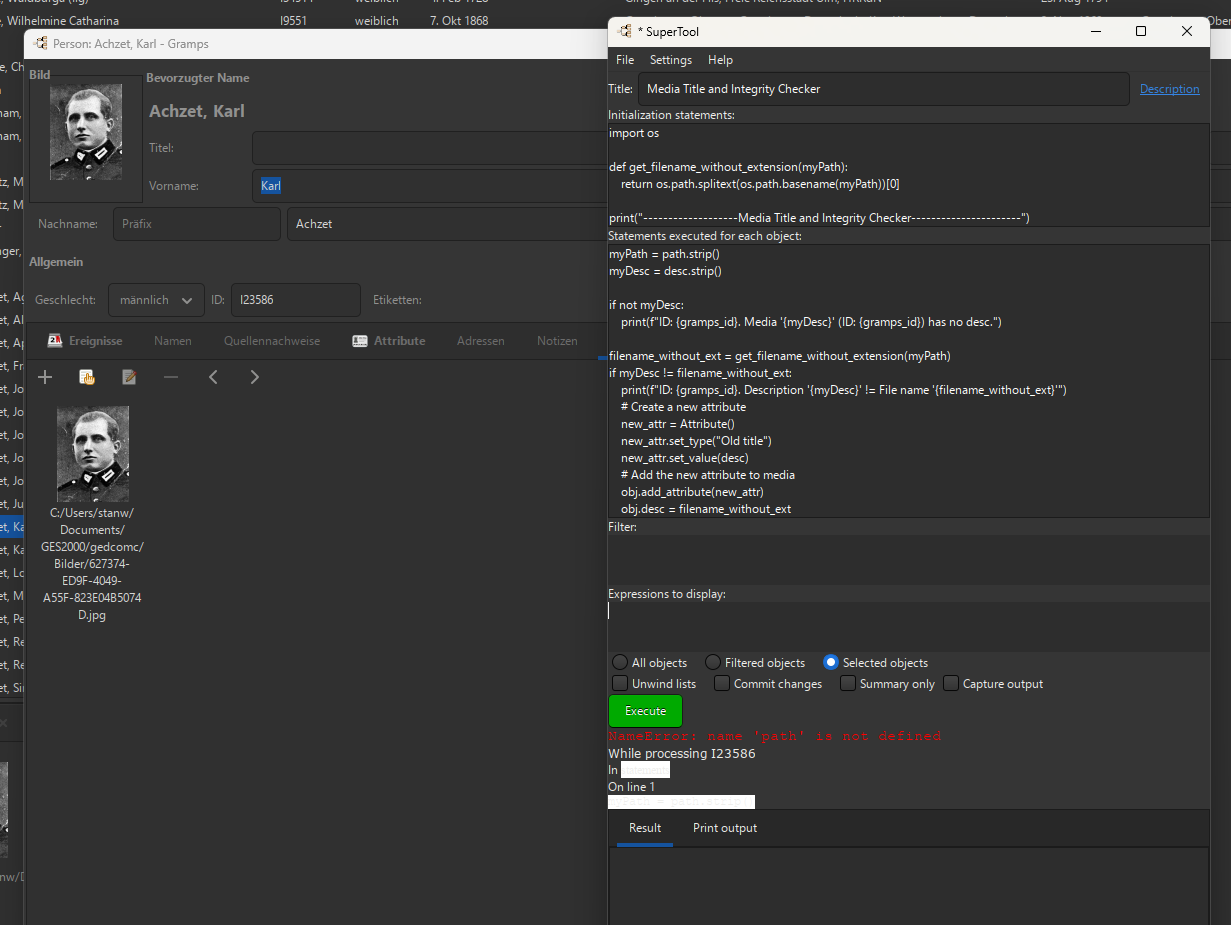Click the Titel input field
This screenshot has width=1231, height=925.
(430, 148)
